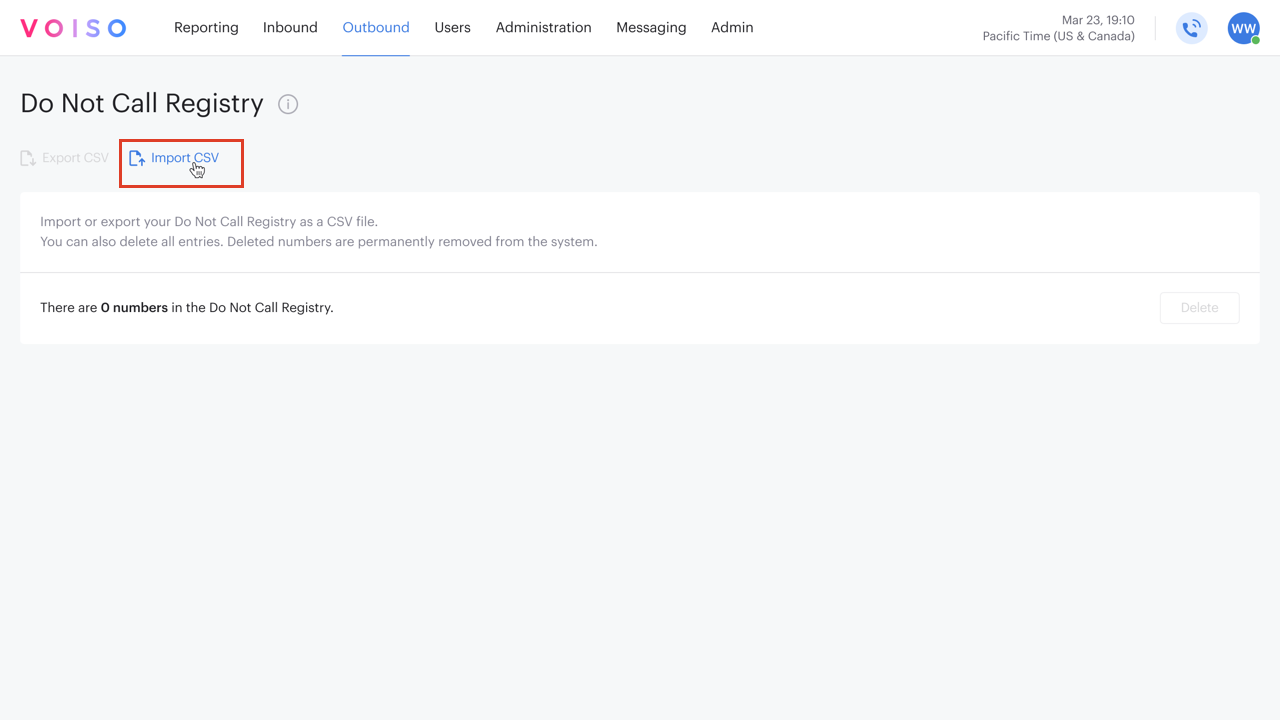Open the Outbound tab
This screenshot has height=720, width=1280.
point(375,28)
